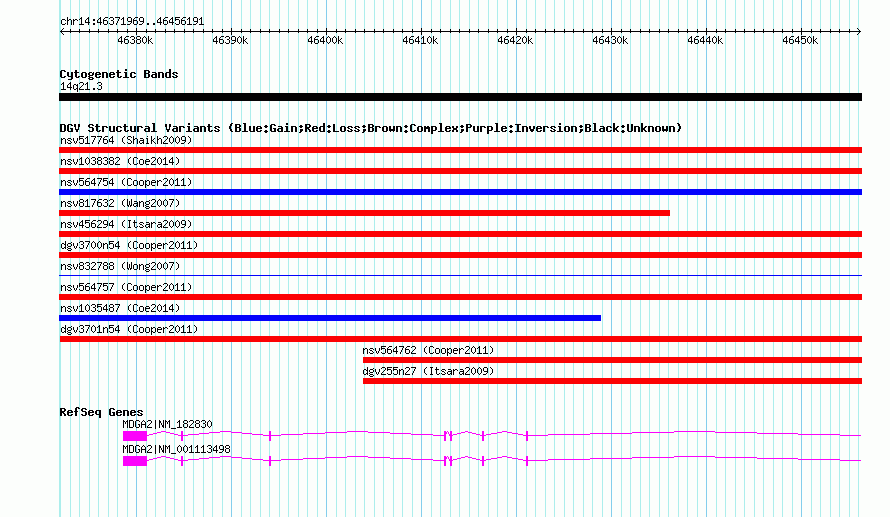This screenshot has width=890, height=517.
Task: Click the blue gain bar for nsv1035487
Action: pos(330,318)
